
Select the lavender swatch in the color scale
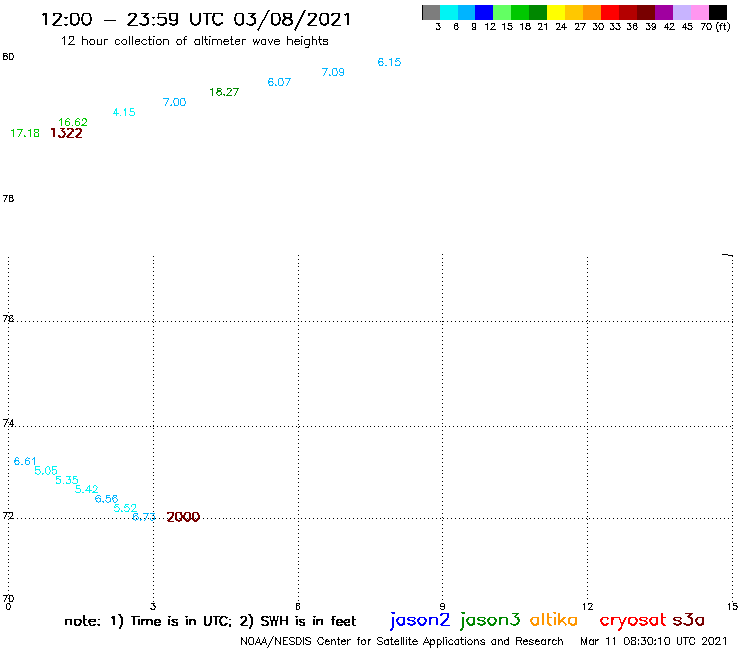[682, 12]
